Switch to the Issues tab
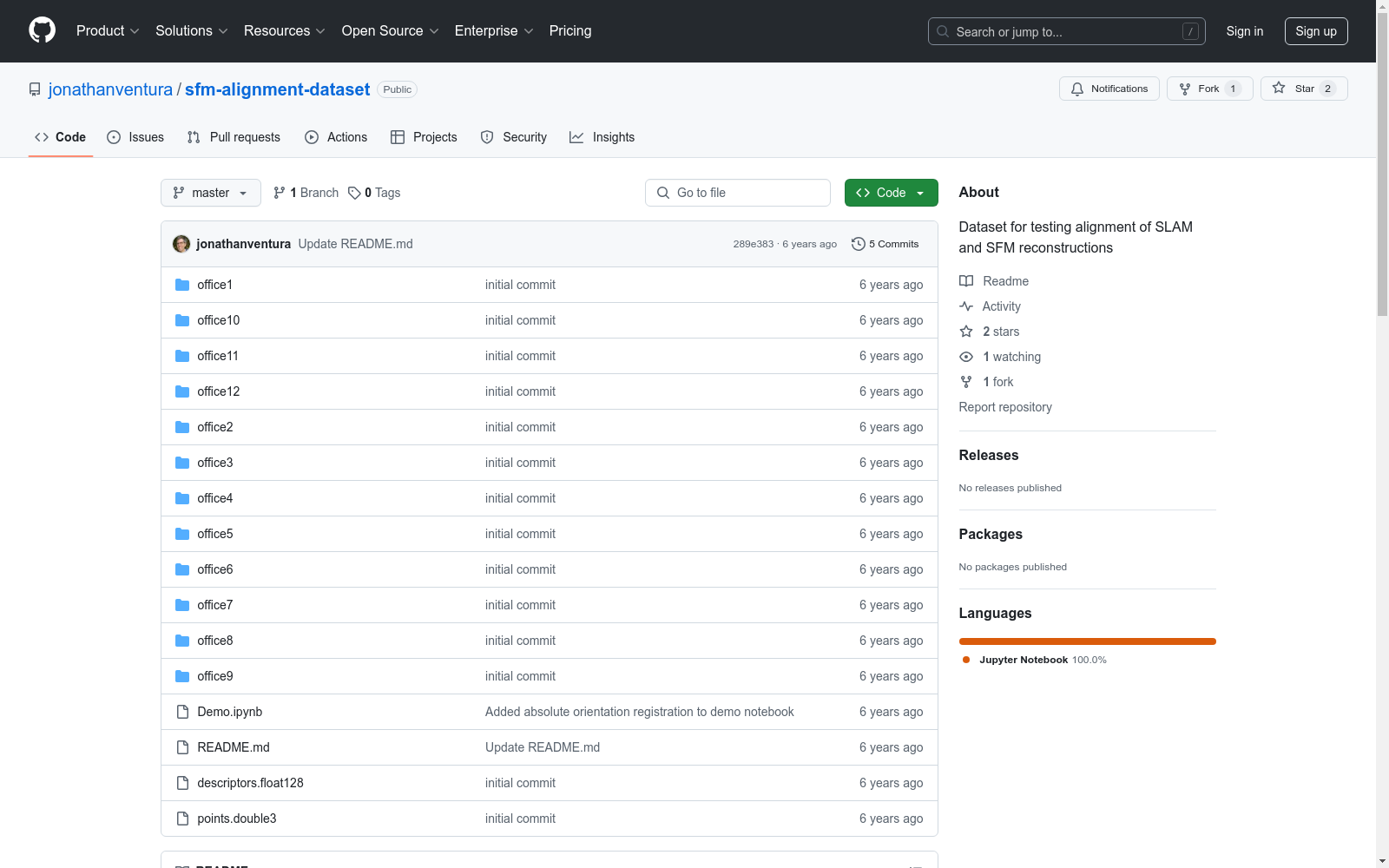The image size is (1389, 868). click(135, 137)
